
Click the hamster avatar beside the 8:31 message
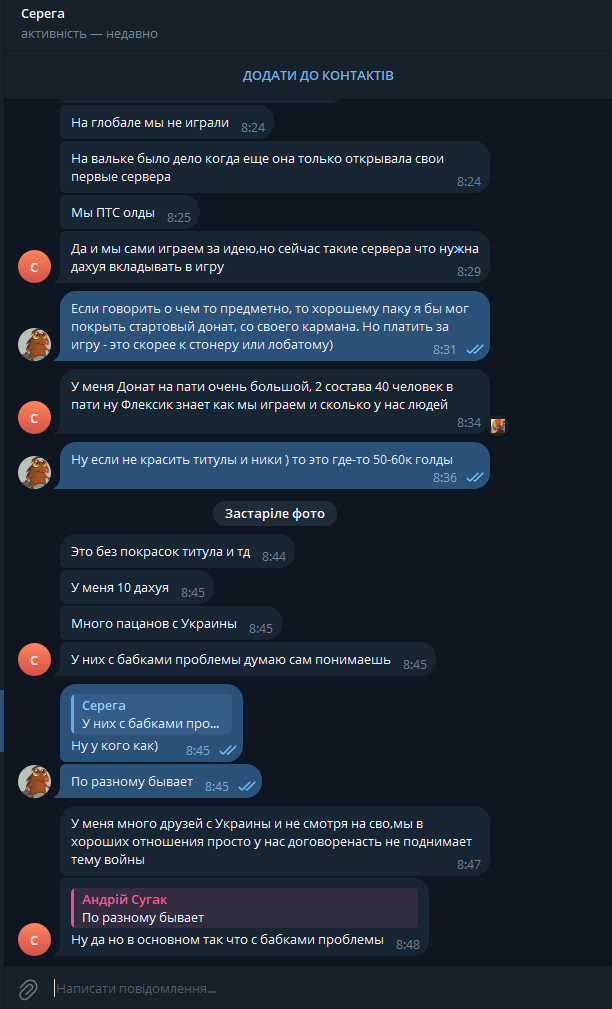pos(34,344)
